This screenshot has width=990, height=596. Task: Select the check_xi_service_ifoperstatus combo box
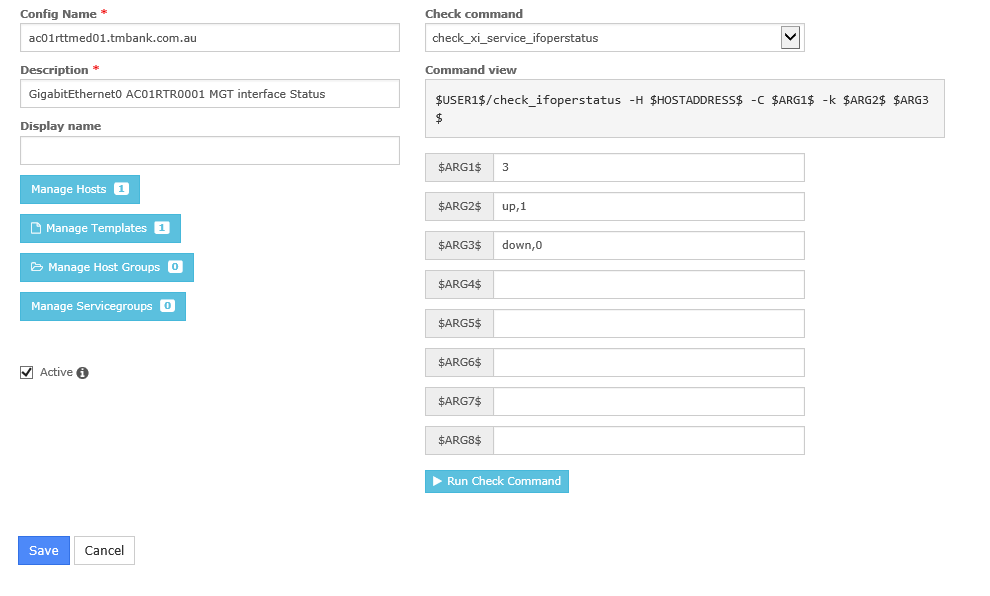click(603, 38)
